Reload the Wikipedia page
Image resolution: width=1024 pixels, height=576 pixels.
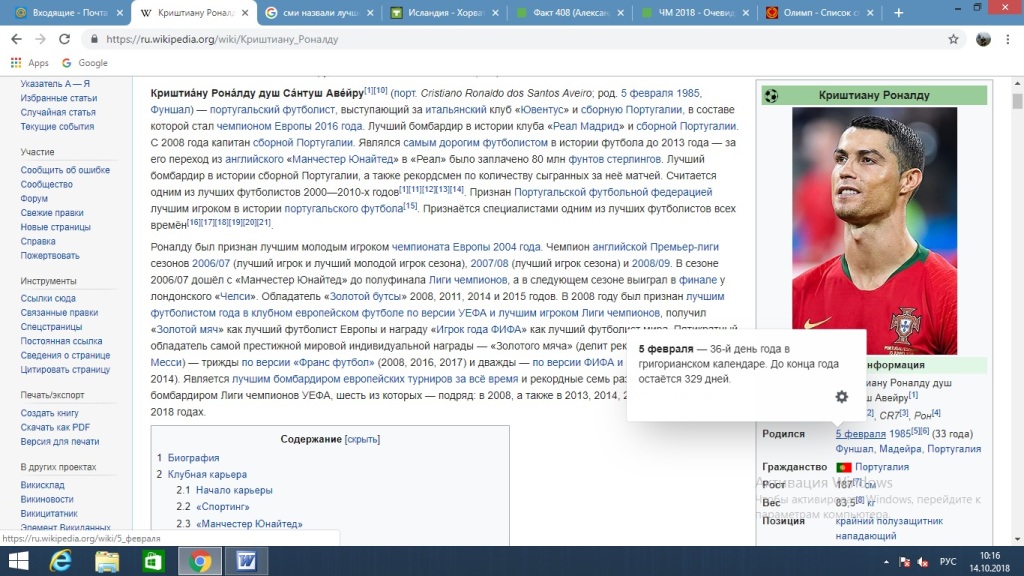click(64, 39)
